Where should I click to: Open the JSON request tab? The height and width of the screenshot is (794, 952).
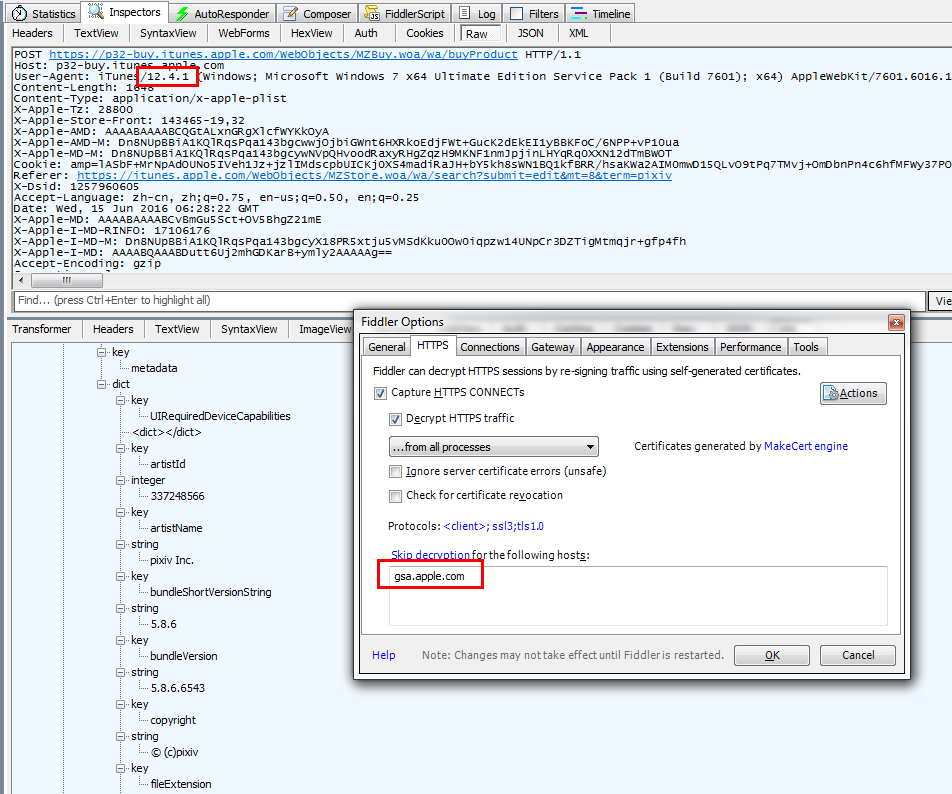[x=530, y=33]
